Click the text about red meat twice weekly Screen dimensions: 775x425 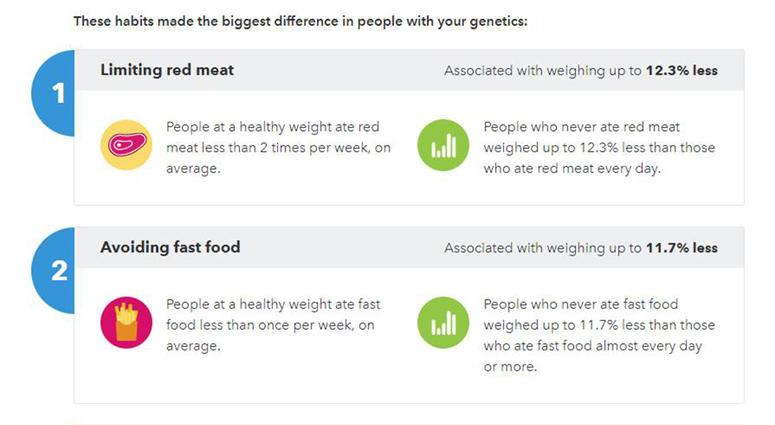point(278,147)
